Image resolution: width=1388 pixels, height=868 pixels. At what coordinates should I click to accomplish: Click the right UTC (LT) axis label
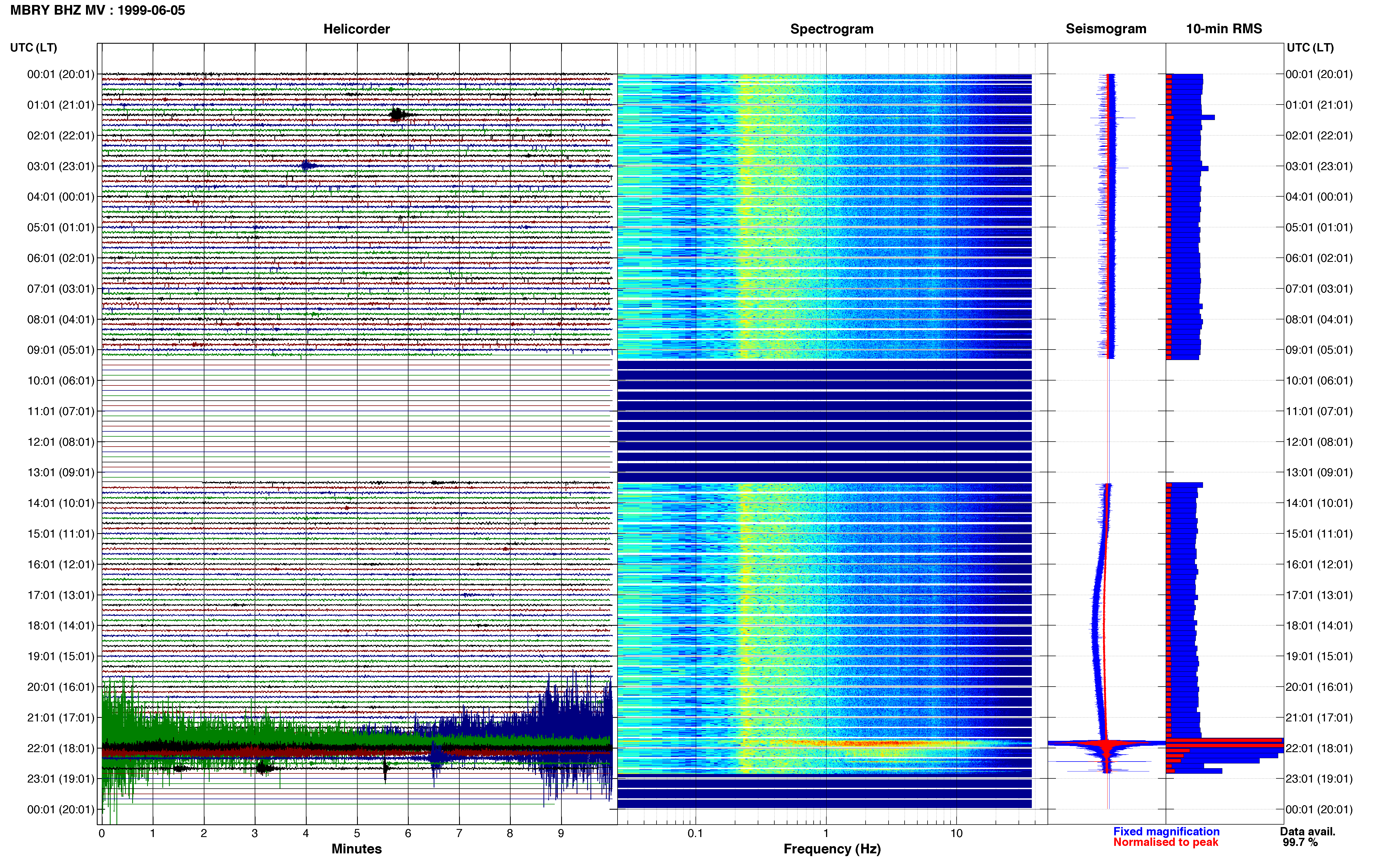coord(1310,48)
